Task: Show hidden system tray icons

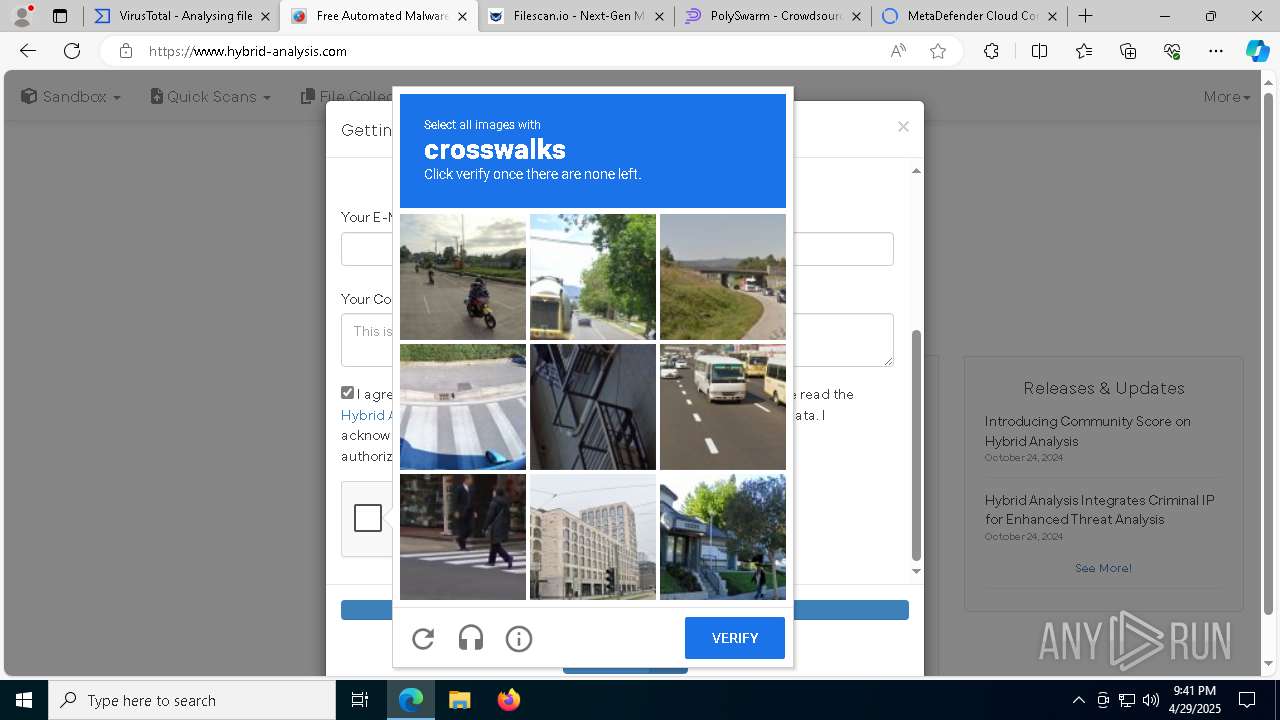Action: tap(1078, 700)
